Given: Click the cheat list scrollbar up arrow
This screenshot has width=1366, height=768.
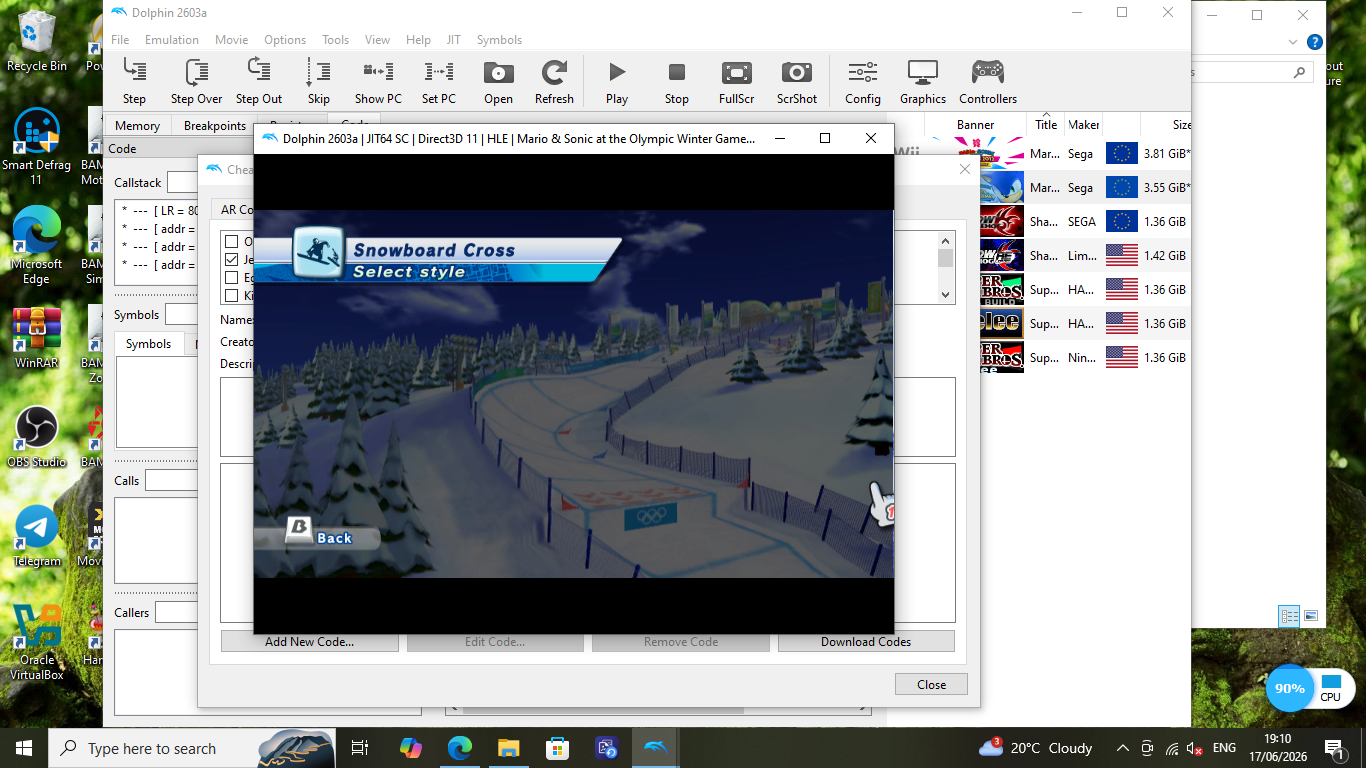Looking at the screenshot, I should (945, 241).
